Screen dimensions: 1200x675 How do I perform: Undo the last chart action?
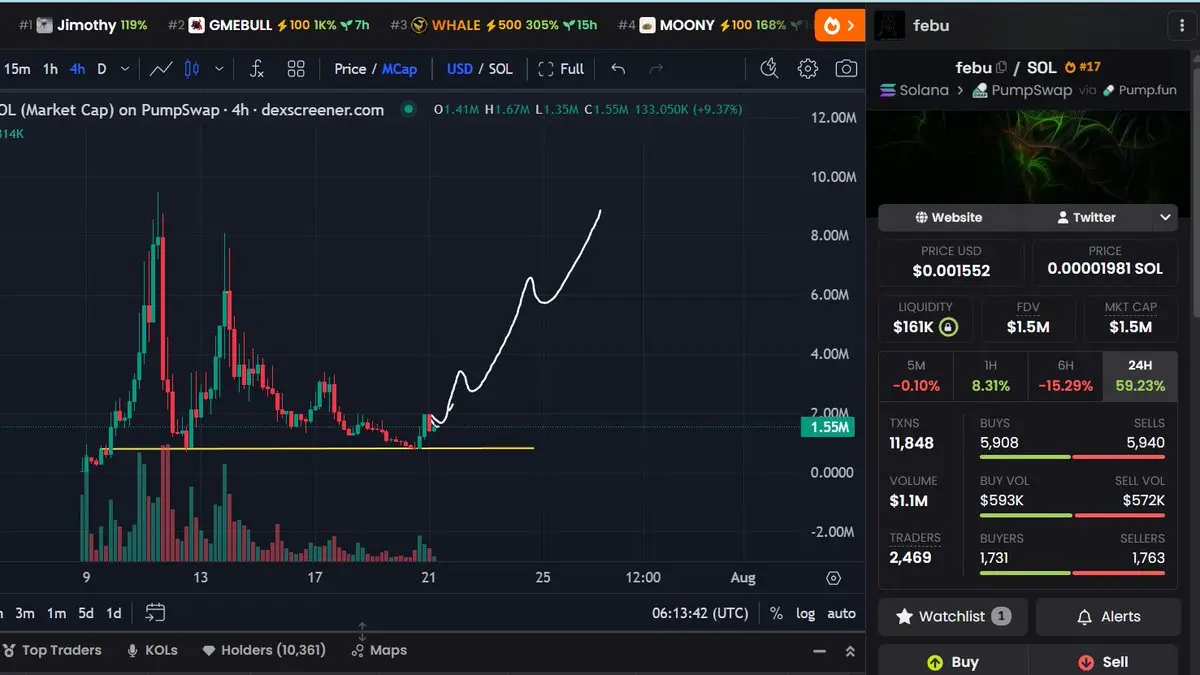(618, 69)
